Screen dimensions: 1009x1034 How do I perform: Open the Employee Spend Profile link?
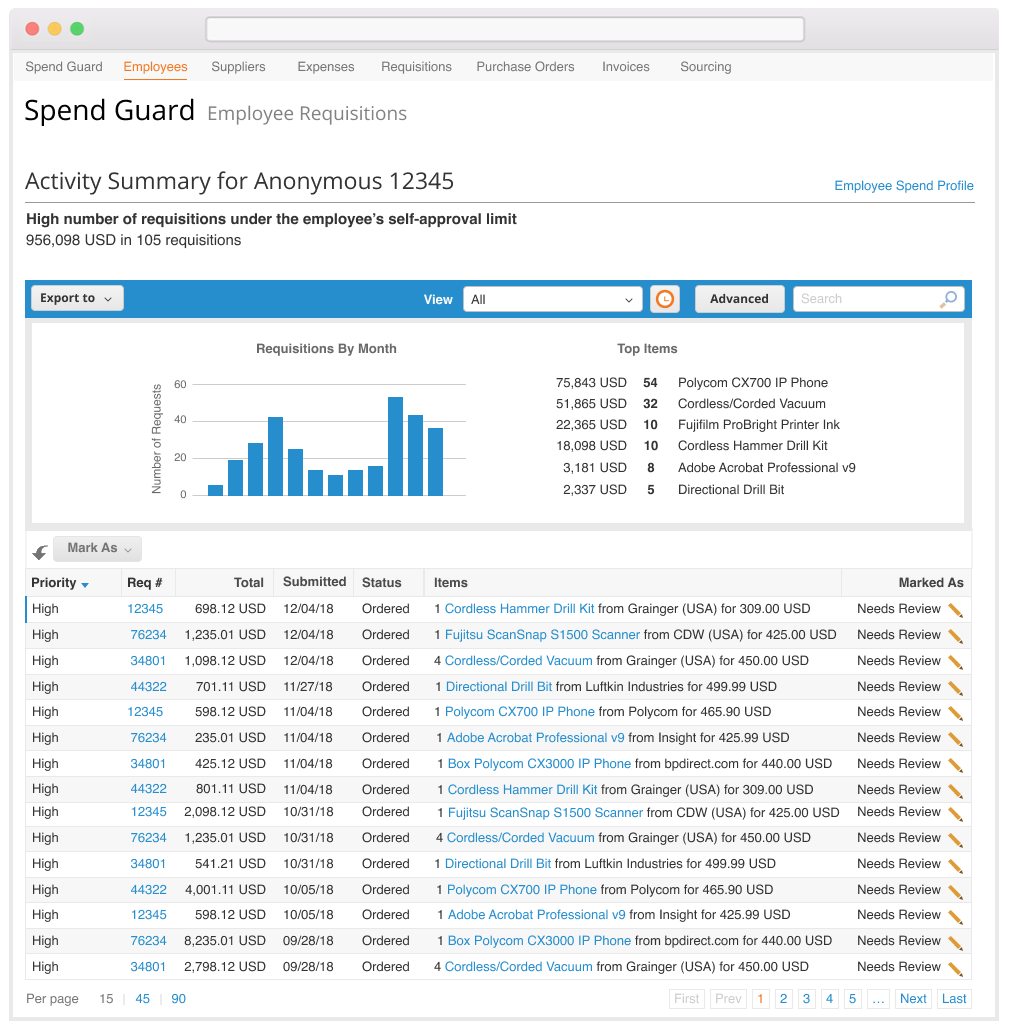pos(903,186)
